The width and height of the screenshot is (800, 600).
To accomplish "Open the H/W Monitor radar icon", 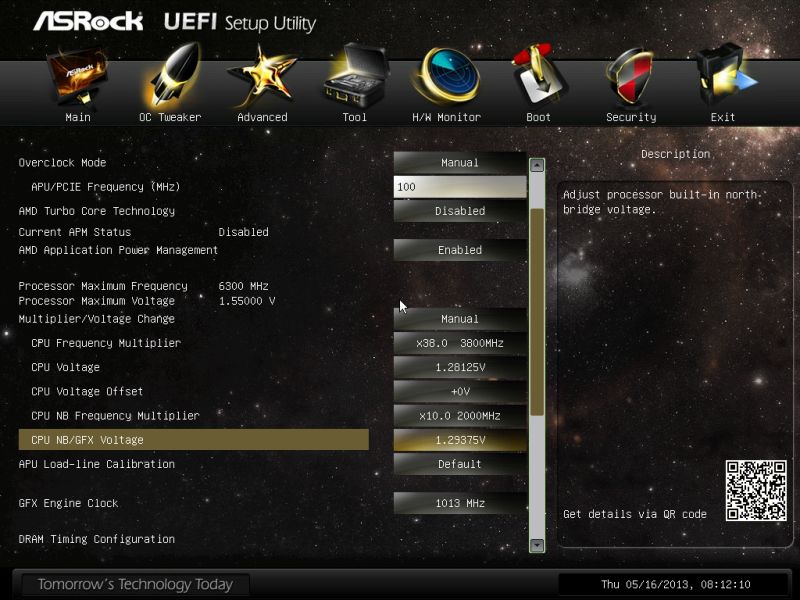I will pos(447,76).
